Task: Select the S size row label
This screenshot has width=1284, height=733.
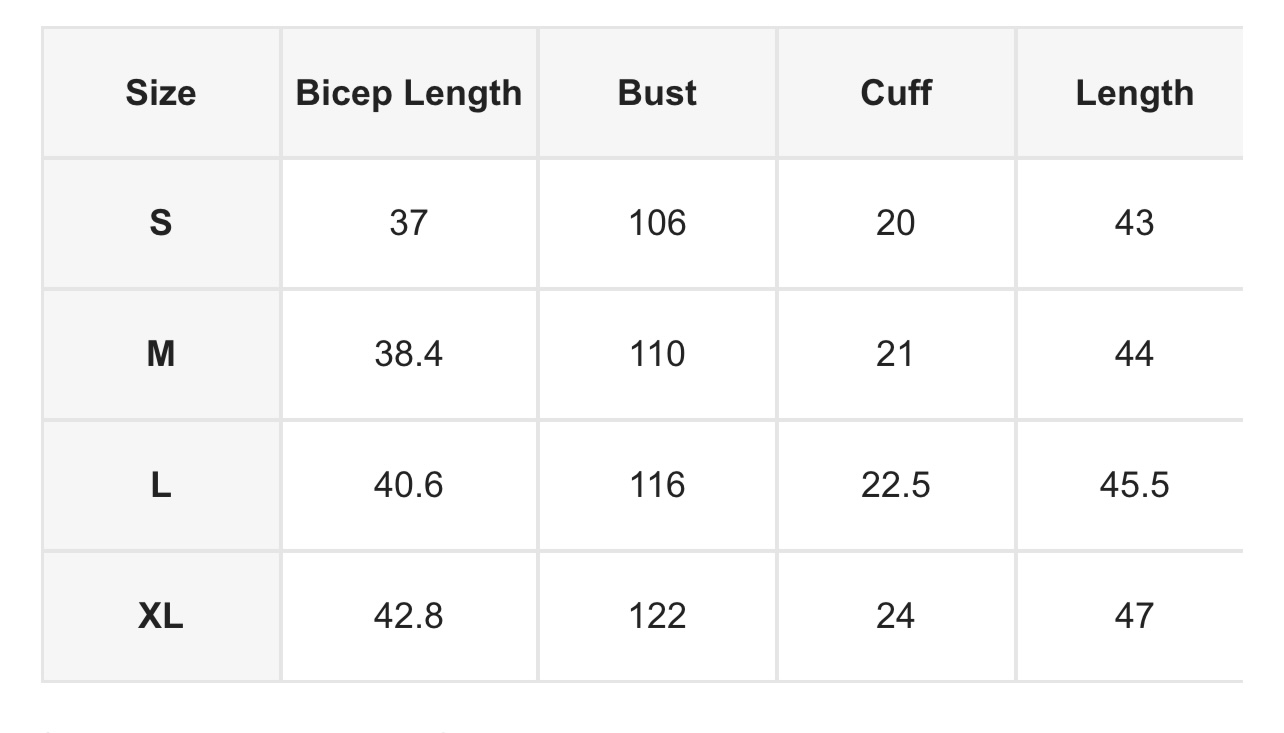Action: point(161,223)
